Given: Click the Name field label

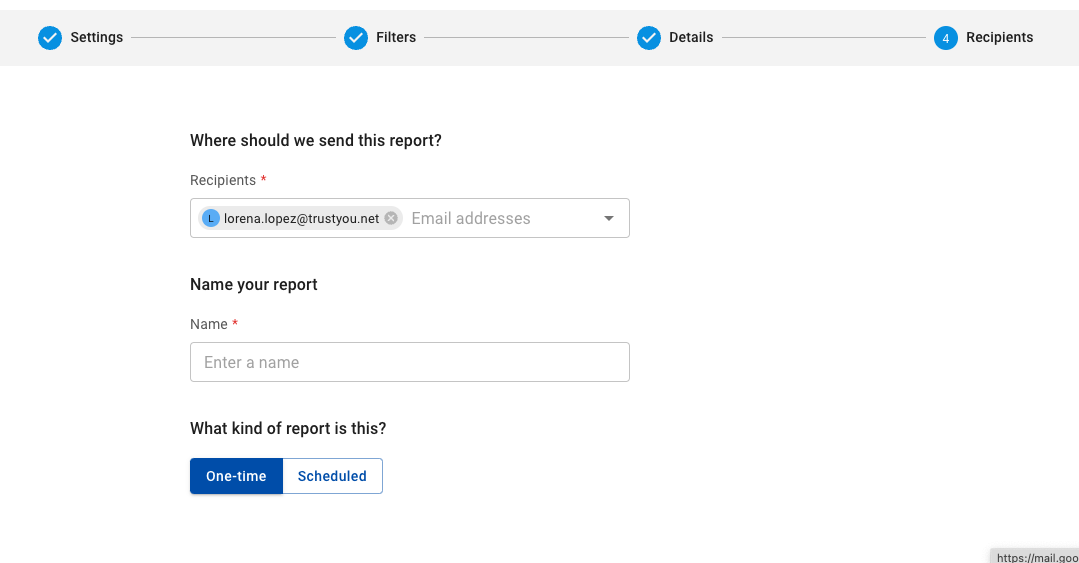Looking at the screenshot, I should pyautogui.click(x=209, y=324).
